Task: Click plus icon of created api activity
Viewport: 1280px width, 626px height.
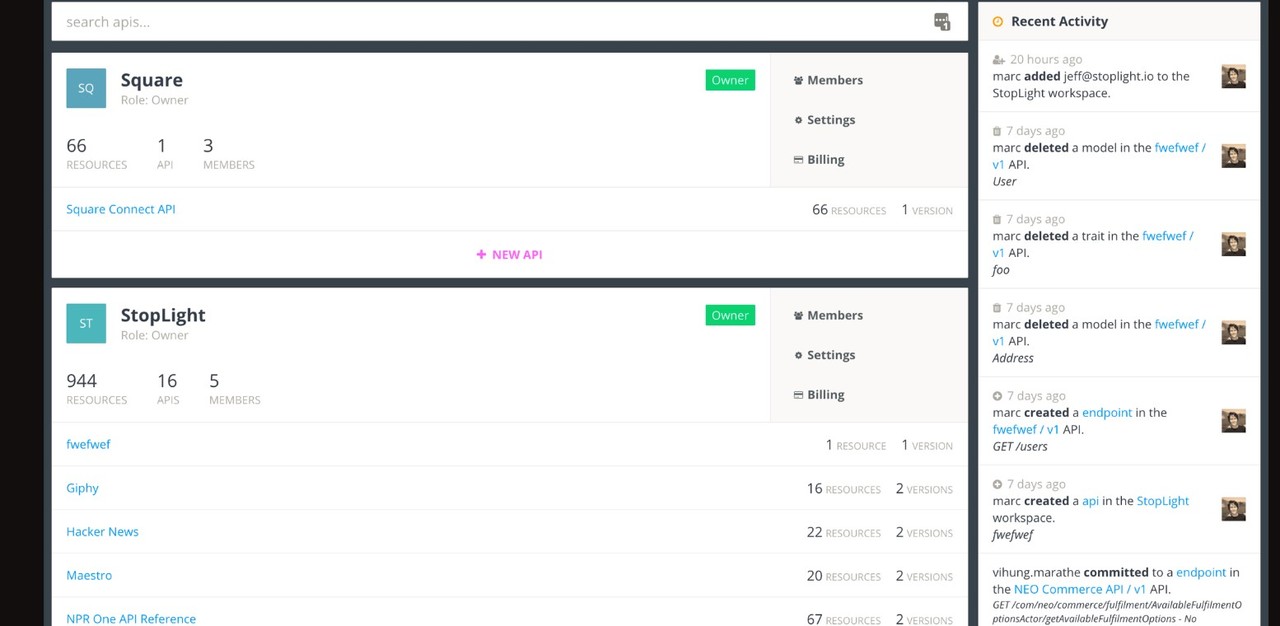Action: coord(997,484)
